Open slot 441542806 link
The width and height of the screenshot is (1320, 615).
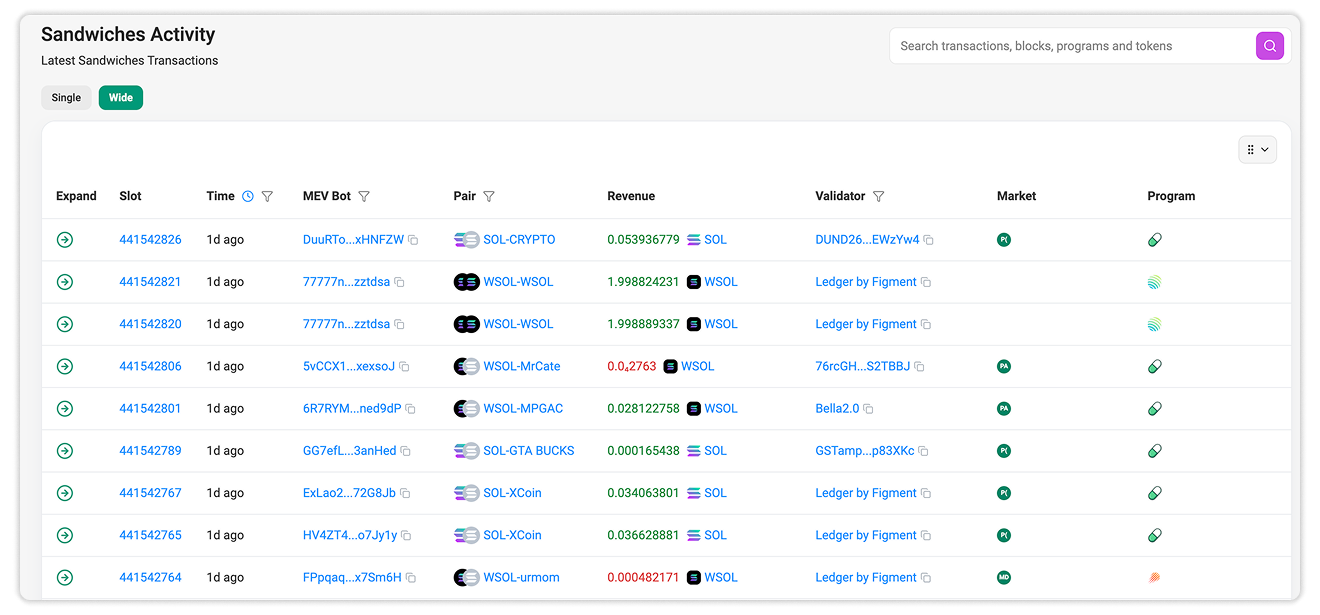(150, 366)
